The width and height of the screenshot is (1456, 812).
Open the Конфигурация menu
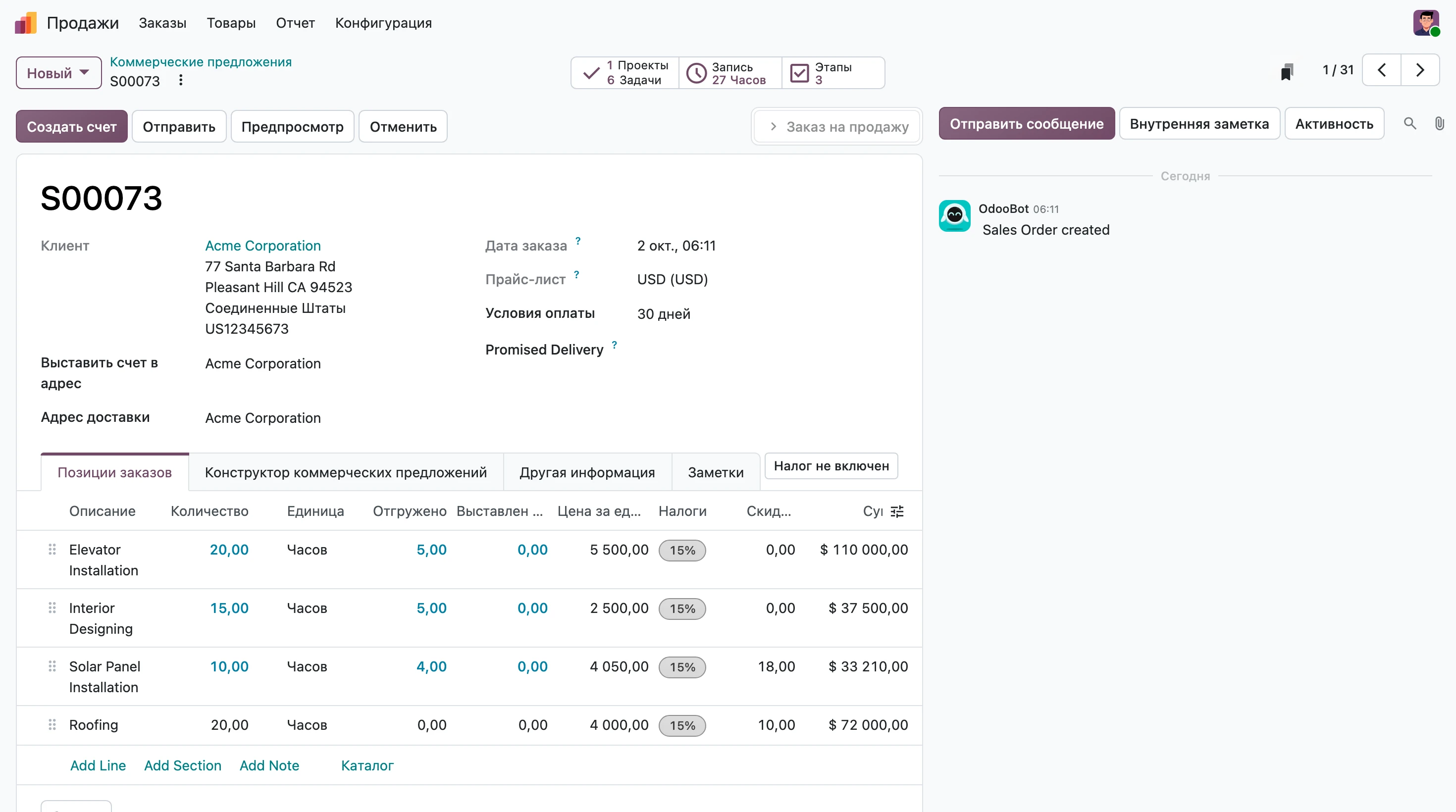383,23
